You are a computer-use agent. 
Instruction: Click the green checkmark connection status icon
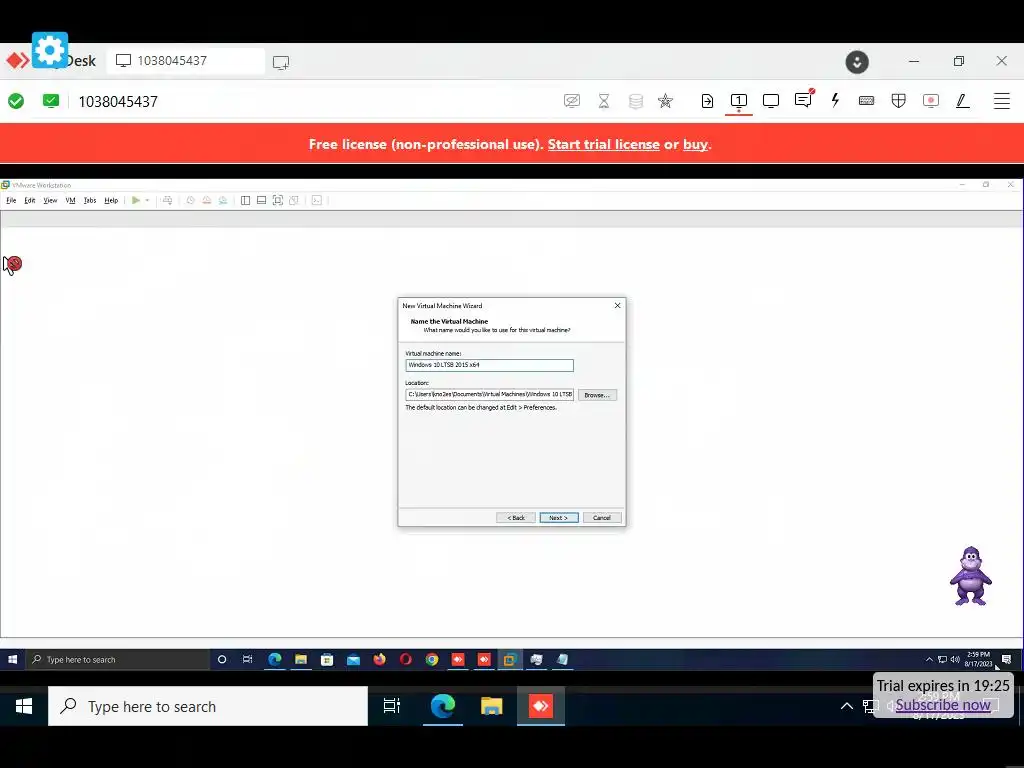[16, 101]
